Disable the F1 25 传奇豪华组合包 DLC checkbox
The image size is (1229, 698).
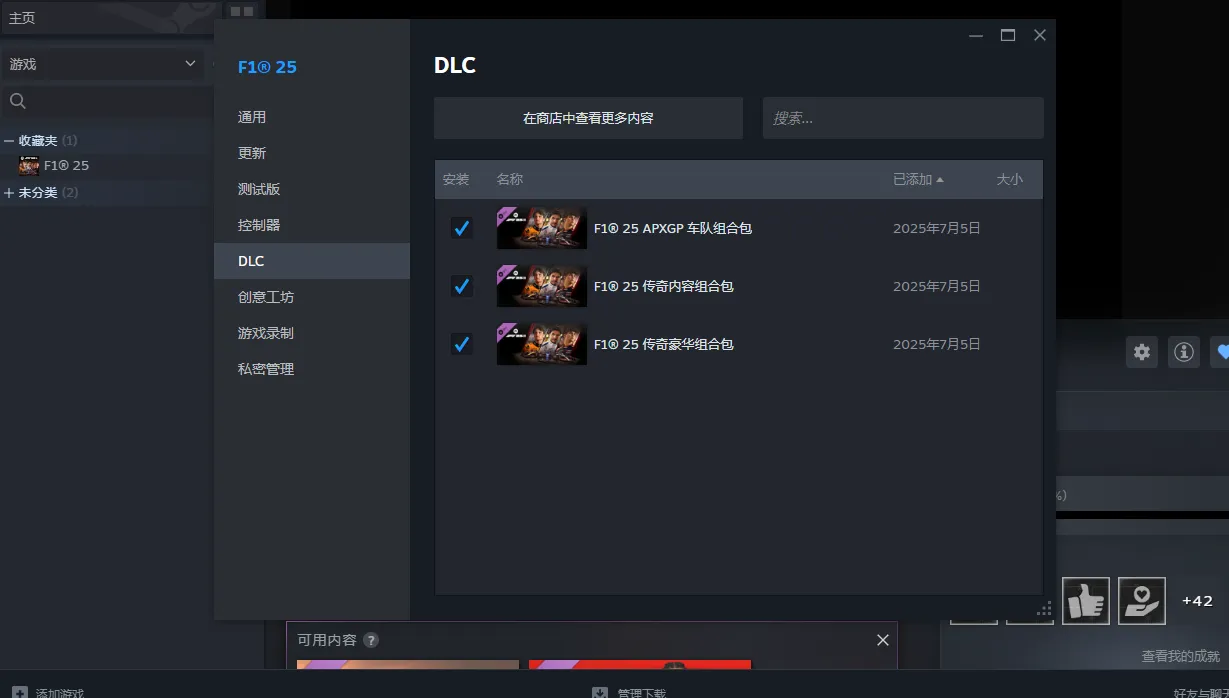461,344
